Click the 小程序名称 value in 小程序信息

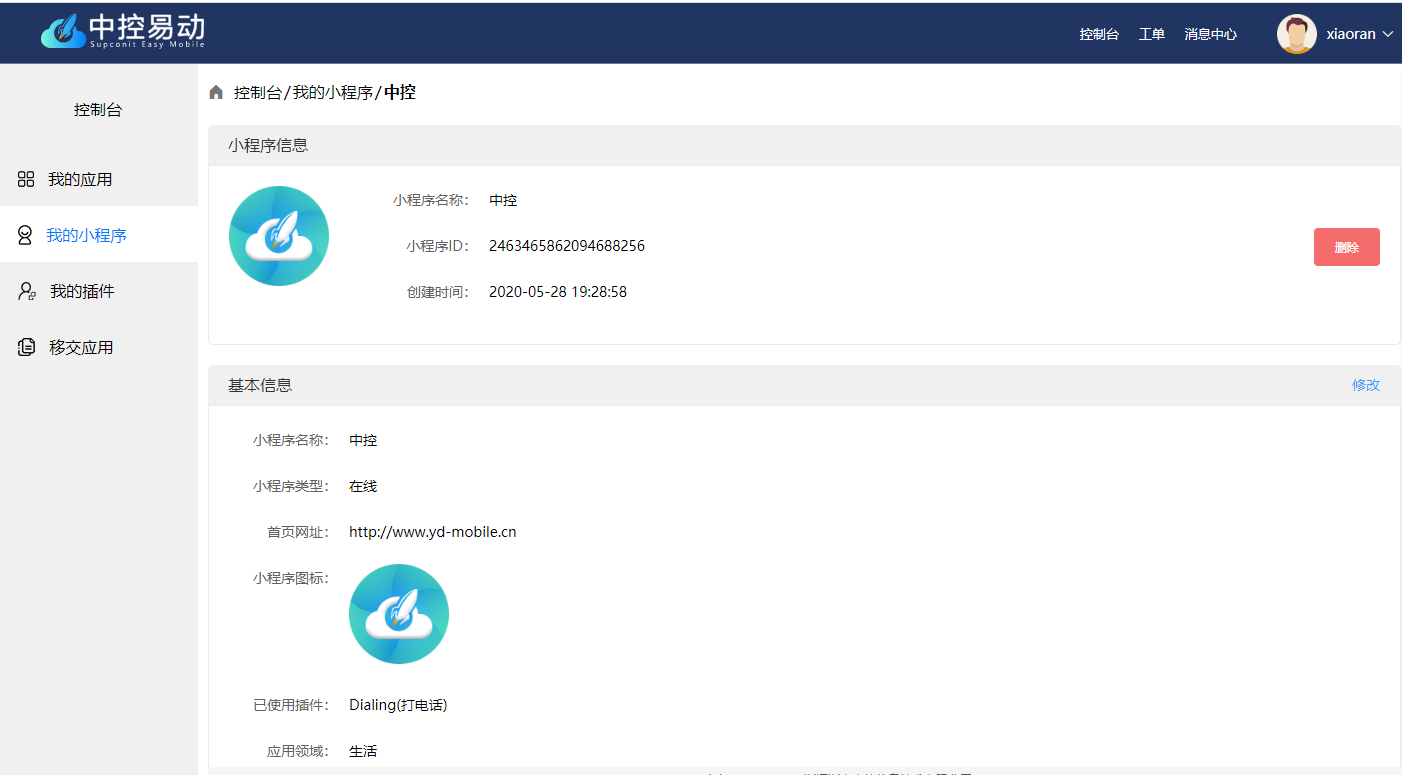coord(503,200)
